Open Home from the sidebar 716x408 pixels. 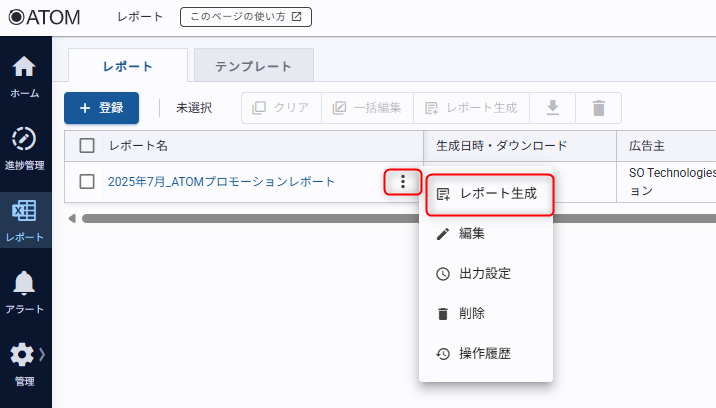25,76
